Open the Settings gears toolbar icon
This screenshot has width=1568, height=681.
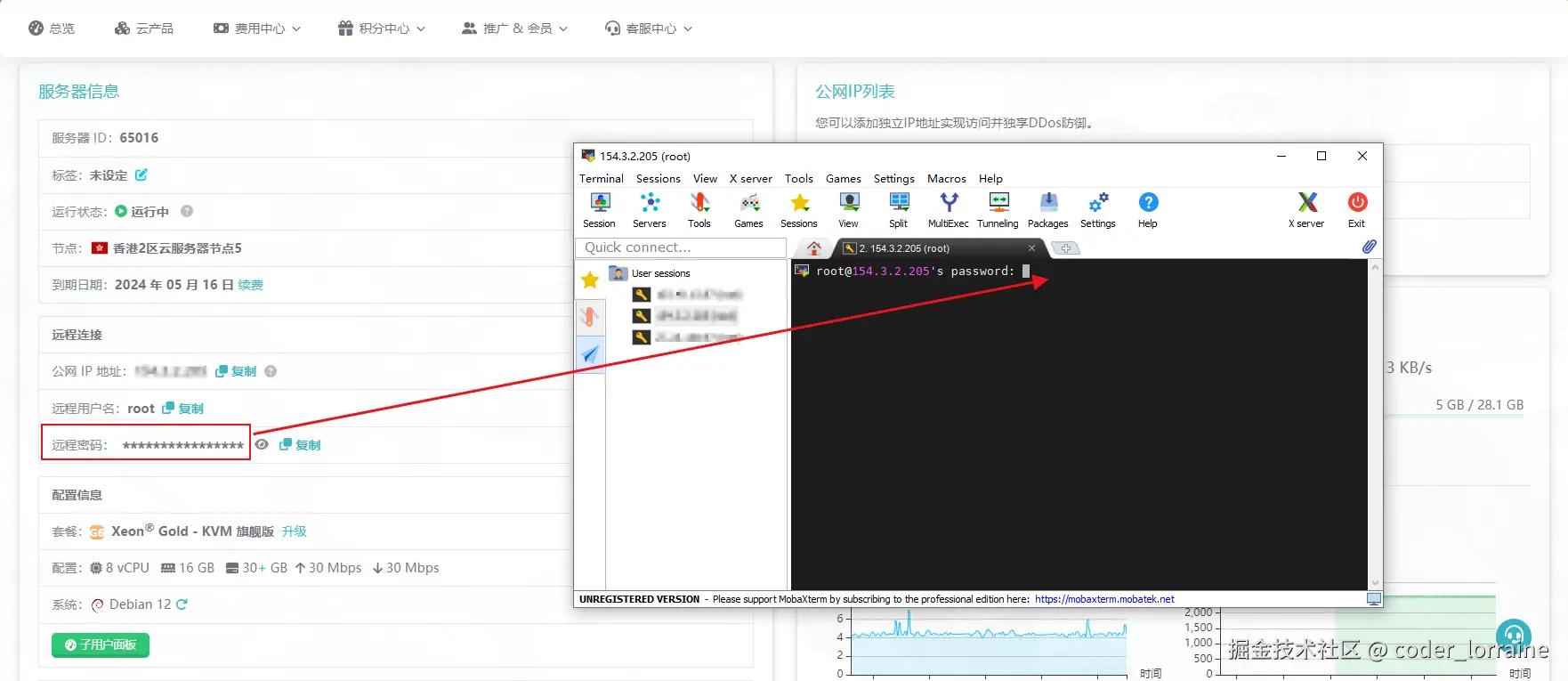[x=1098, y=210]
